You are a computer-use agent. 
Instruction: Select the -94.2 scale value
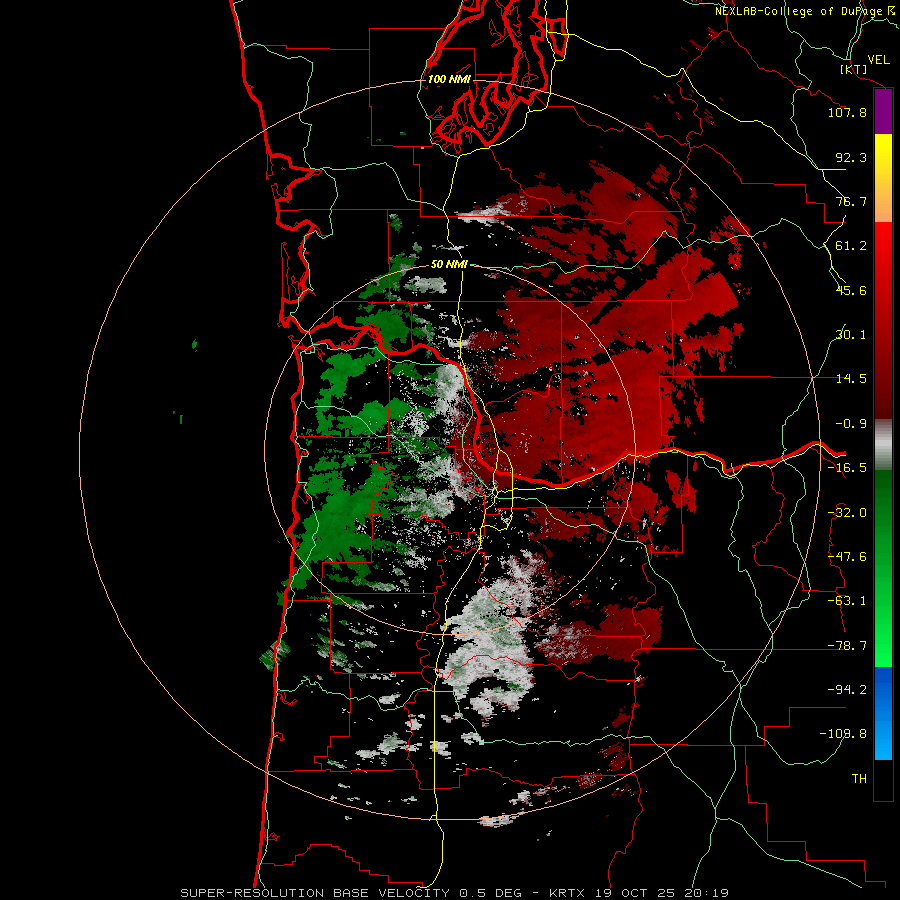point(847,690)
